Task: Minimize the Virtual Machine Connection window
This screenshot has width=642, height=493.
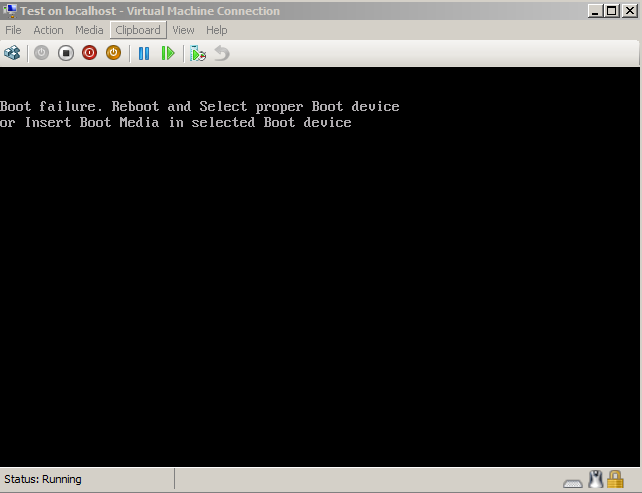Action: pos(595,11)
